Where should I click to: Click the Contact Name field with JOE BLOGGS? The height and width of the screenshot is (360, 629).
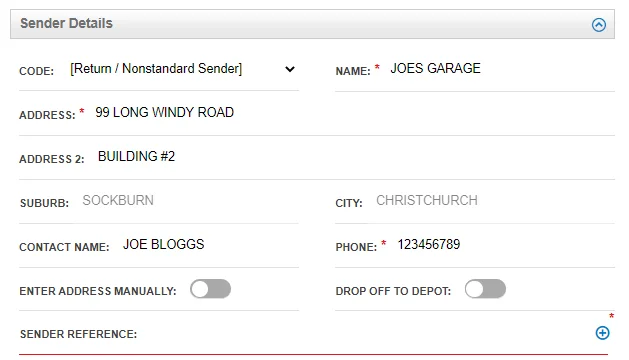click(x=209, y=244)
